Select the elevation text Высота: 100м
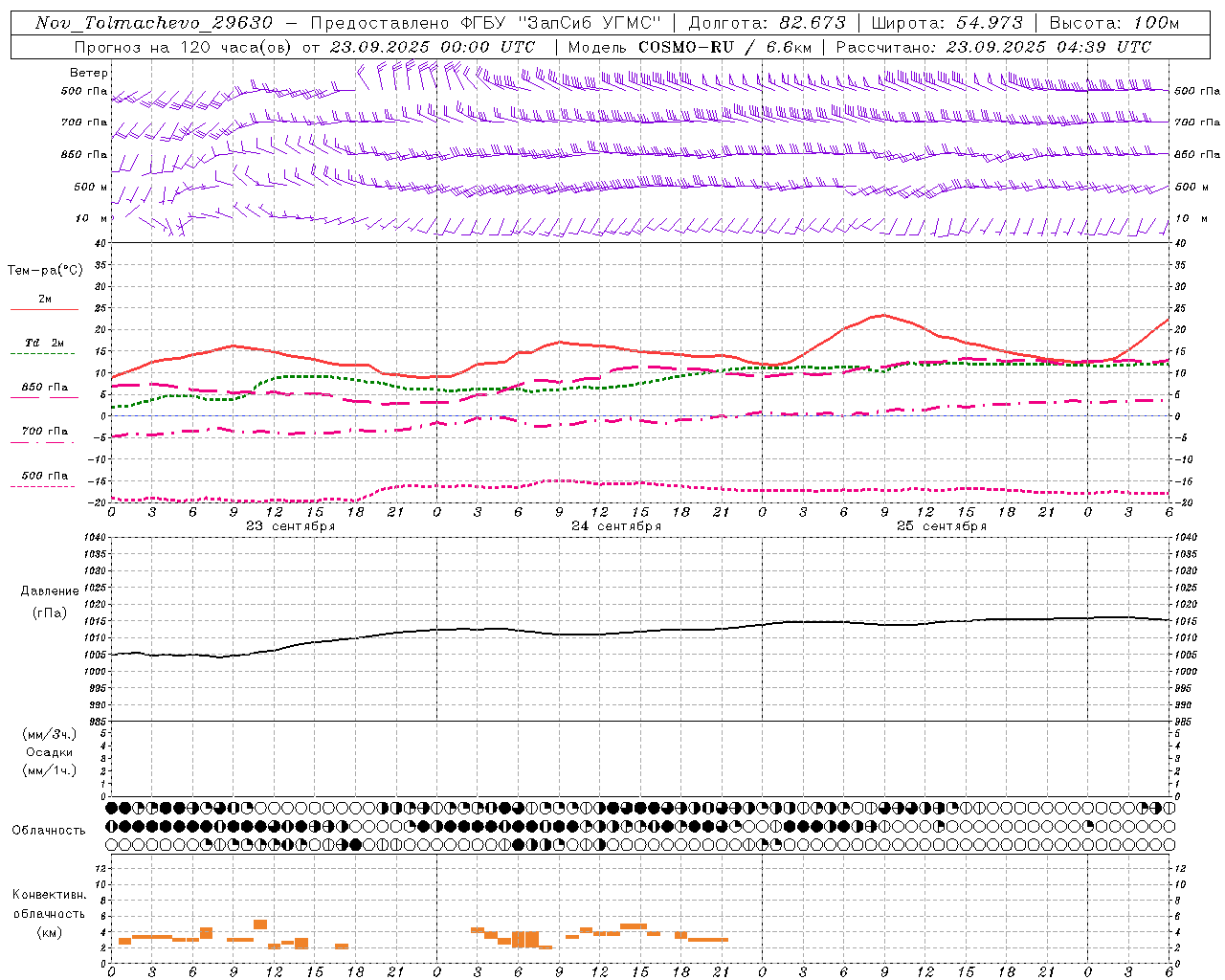 [x=1115, y=23]
